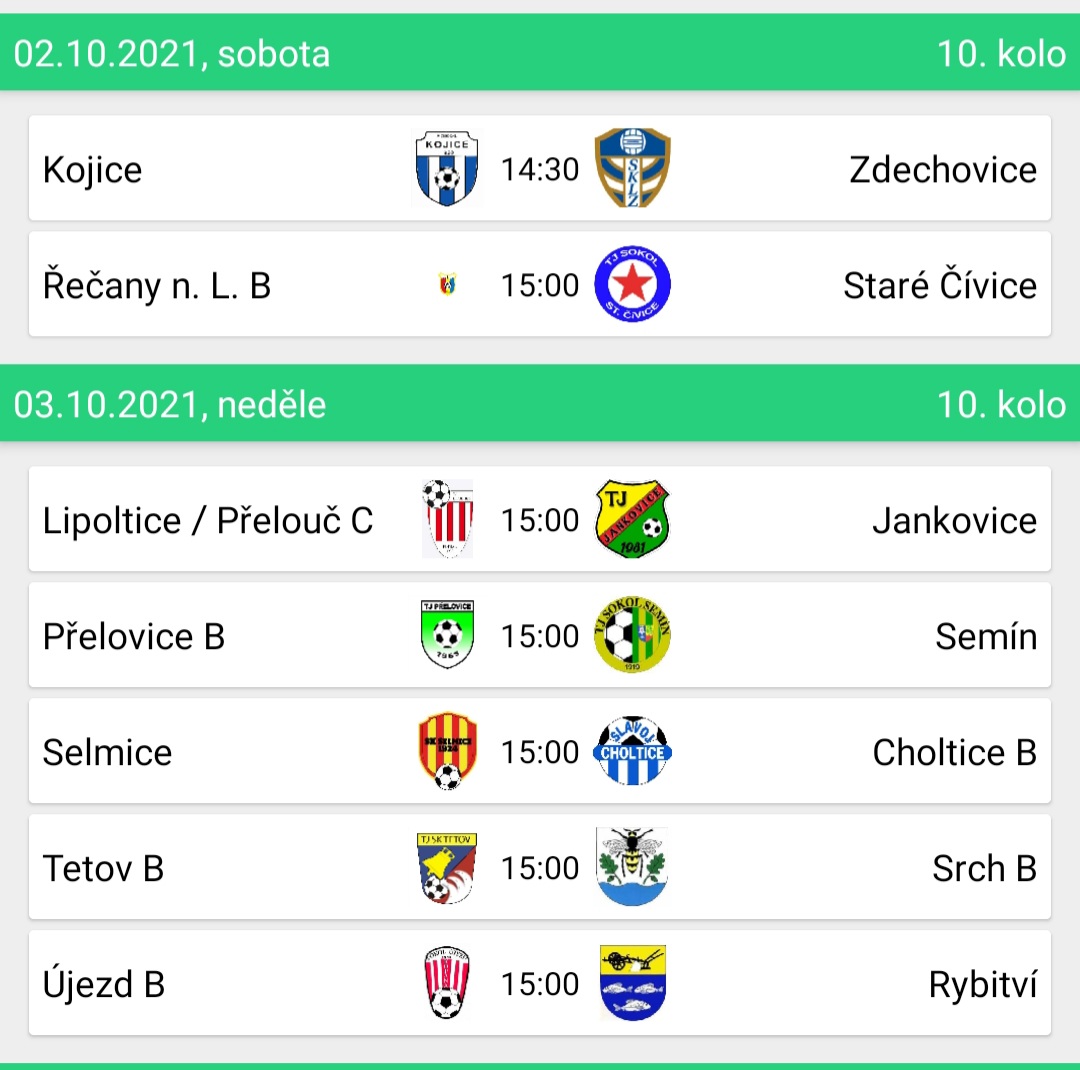Screen dimensions: 1080x1070
Task: Select the 03.10.2021 neděle header
Action: coord(540,403)
